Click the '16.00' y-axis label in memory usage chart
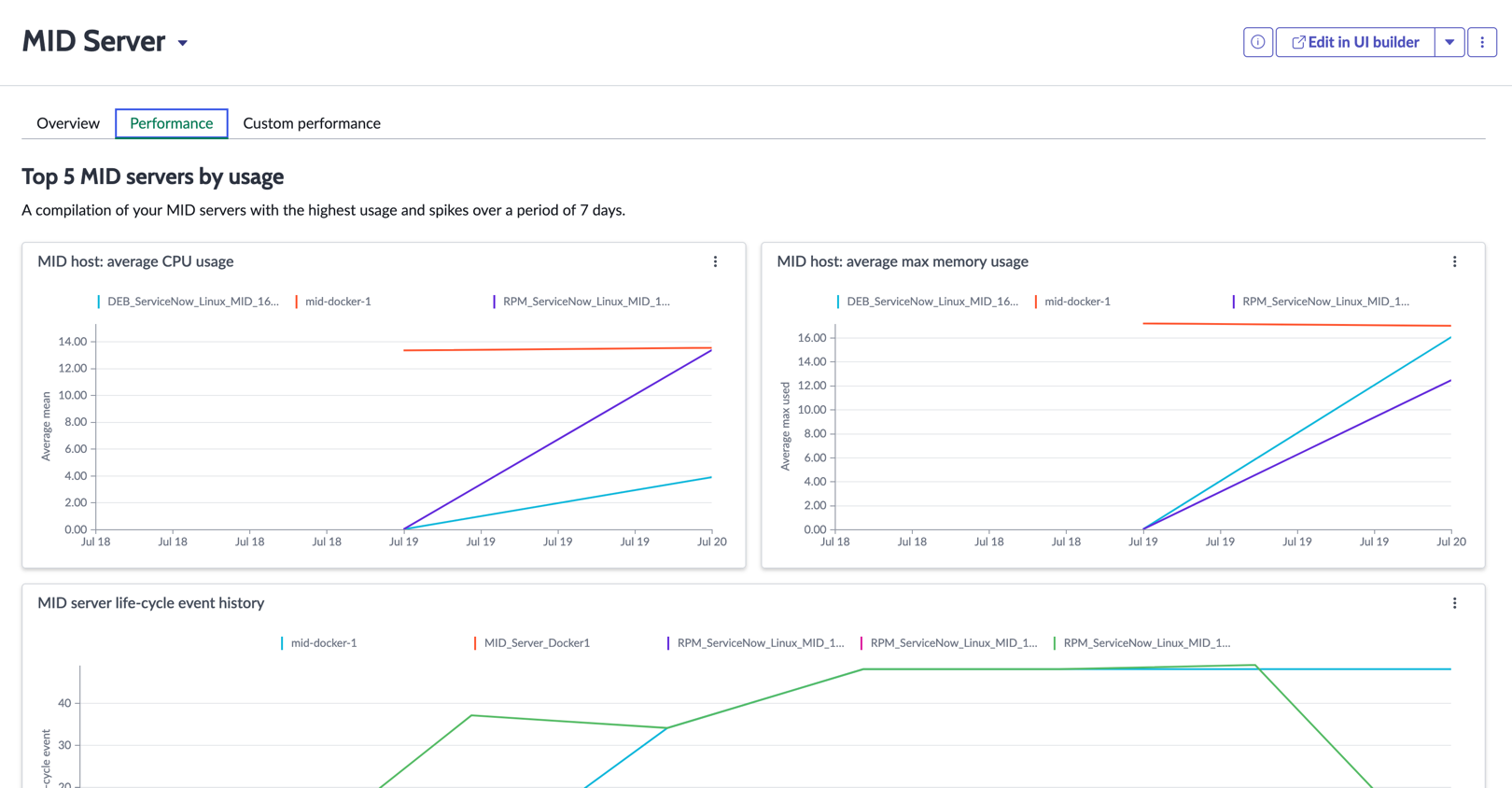Viewport: 1512px width, 788px height. tap(812, 338)
